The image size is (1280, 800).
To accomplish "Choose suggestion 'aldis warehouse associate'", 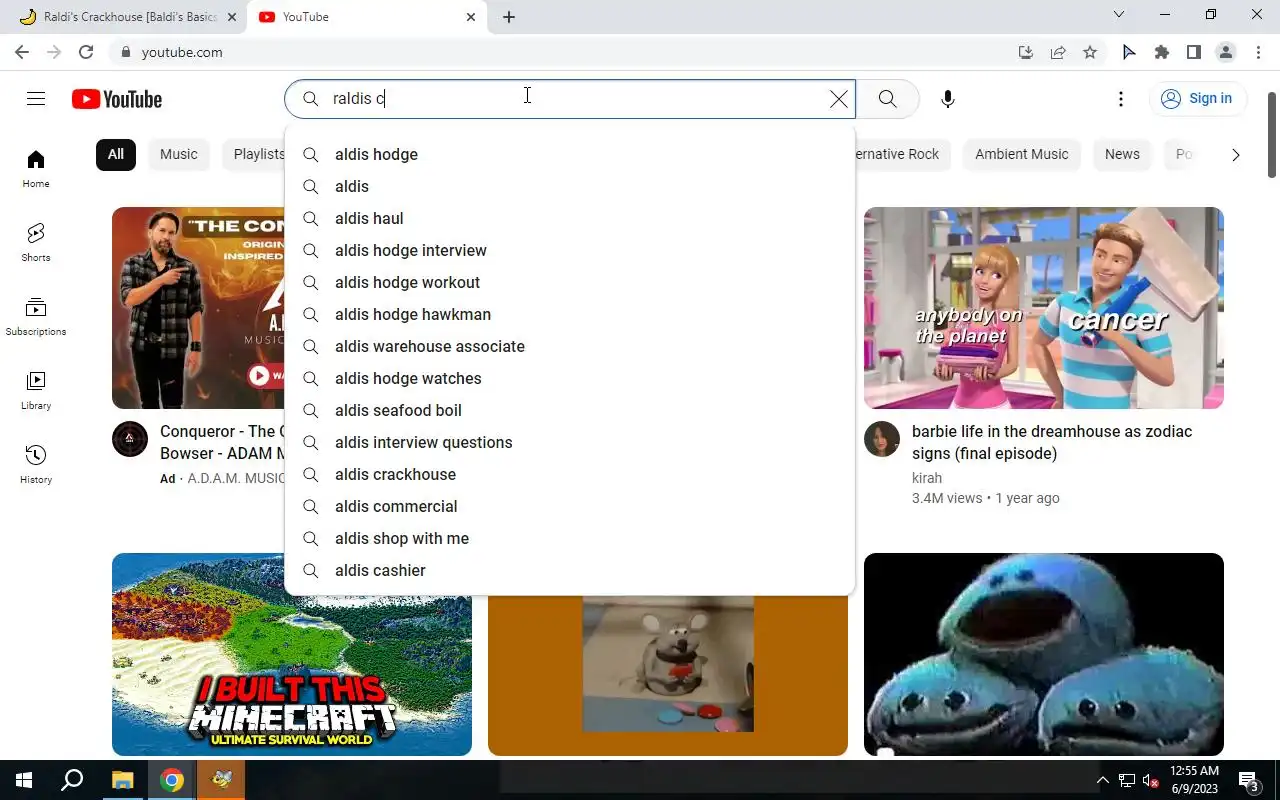I will pos(570,346).
